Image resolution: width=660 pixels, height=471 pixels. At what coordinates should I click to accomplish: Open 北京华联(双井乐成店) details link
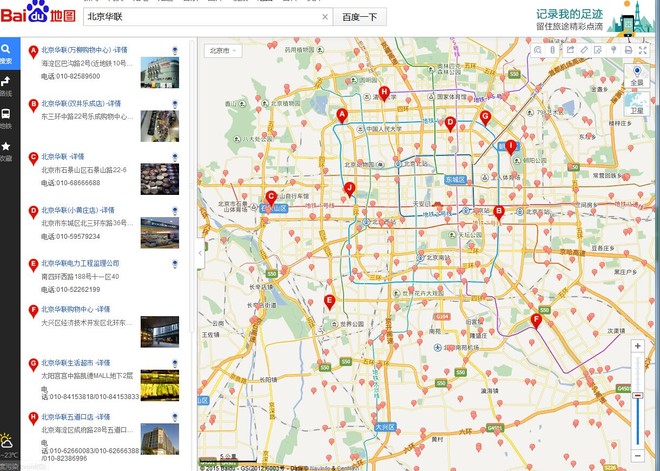click(81, 104)
